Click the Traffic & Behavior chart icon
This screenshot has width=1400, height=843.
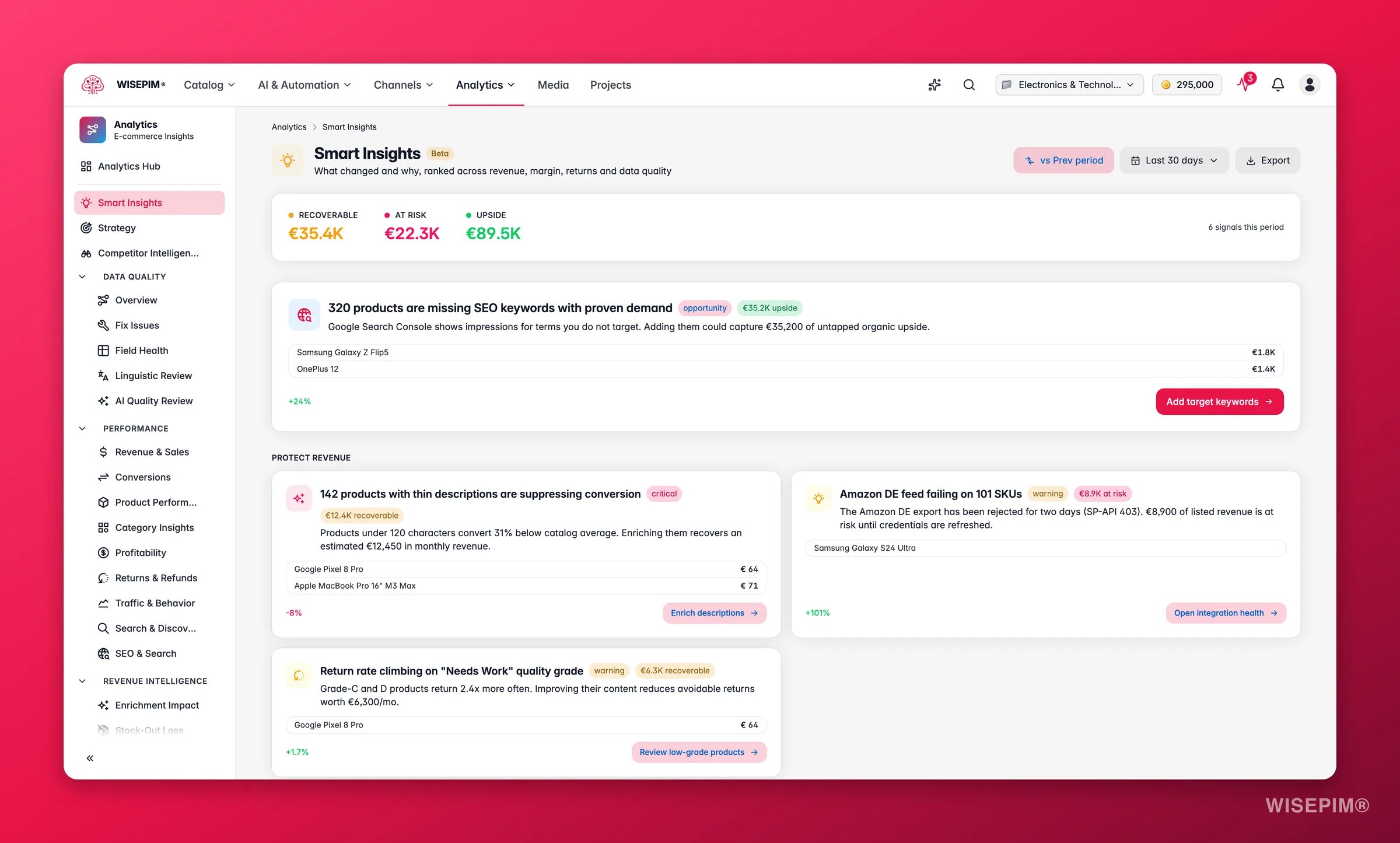pos(103,603)
